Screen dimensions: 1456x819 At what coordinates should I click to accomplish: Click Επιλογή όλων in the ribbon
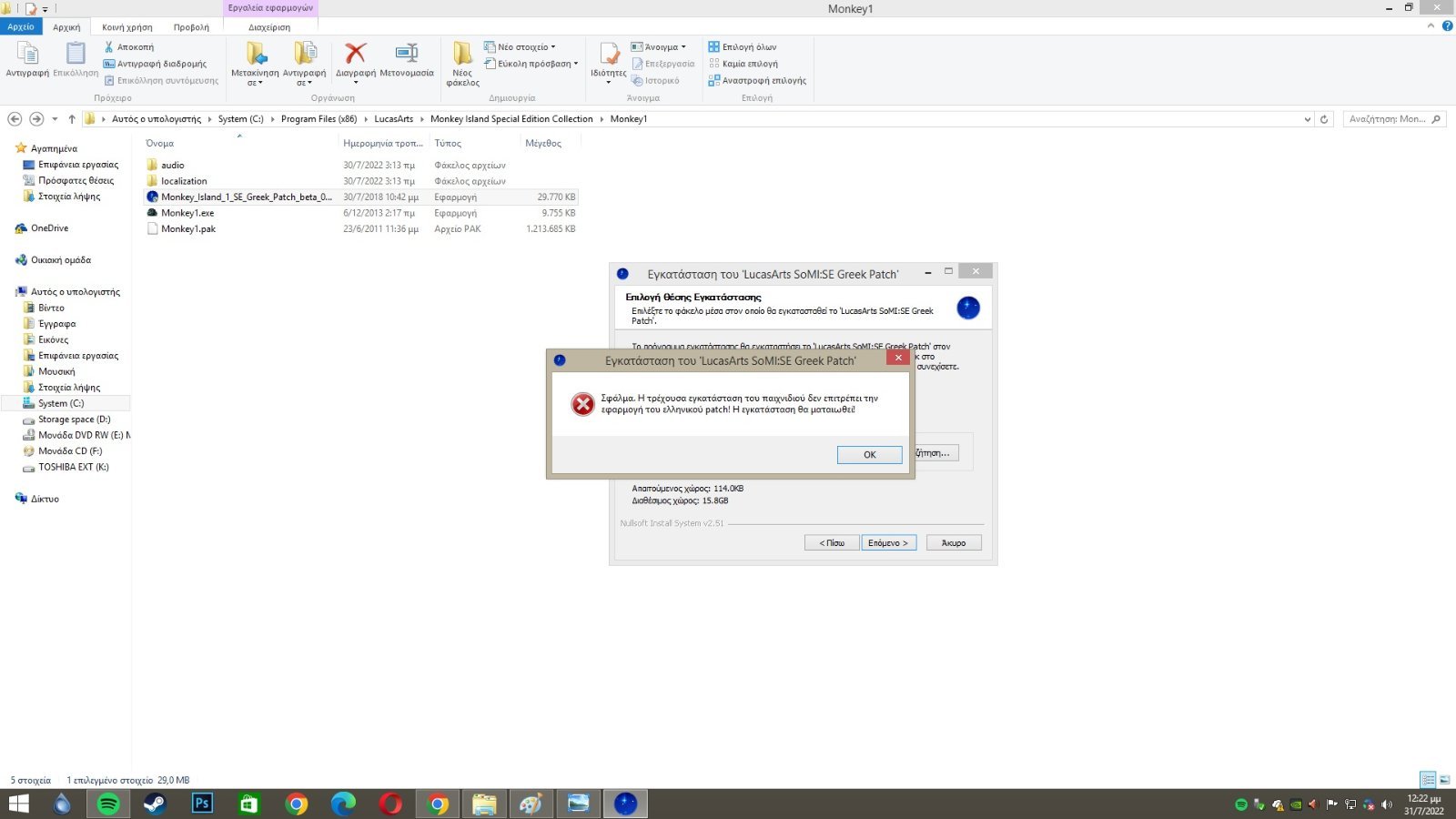(743, 46)
